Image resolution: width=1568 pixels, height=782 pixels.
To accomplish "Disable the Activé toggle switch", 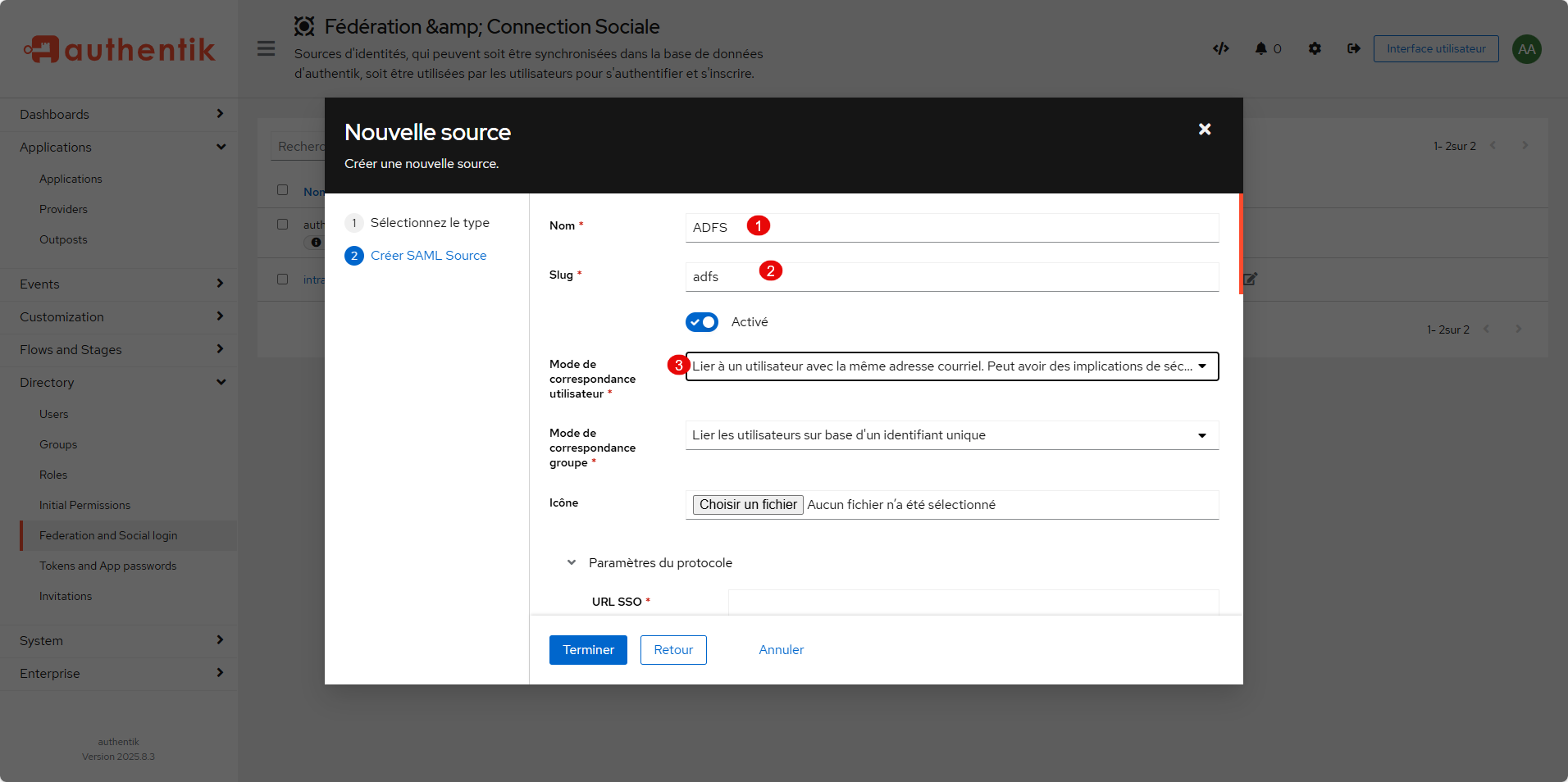I will [x=702, y=322].
